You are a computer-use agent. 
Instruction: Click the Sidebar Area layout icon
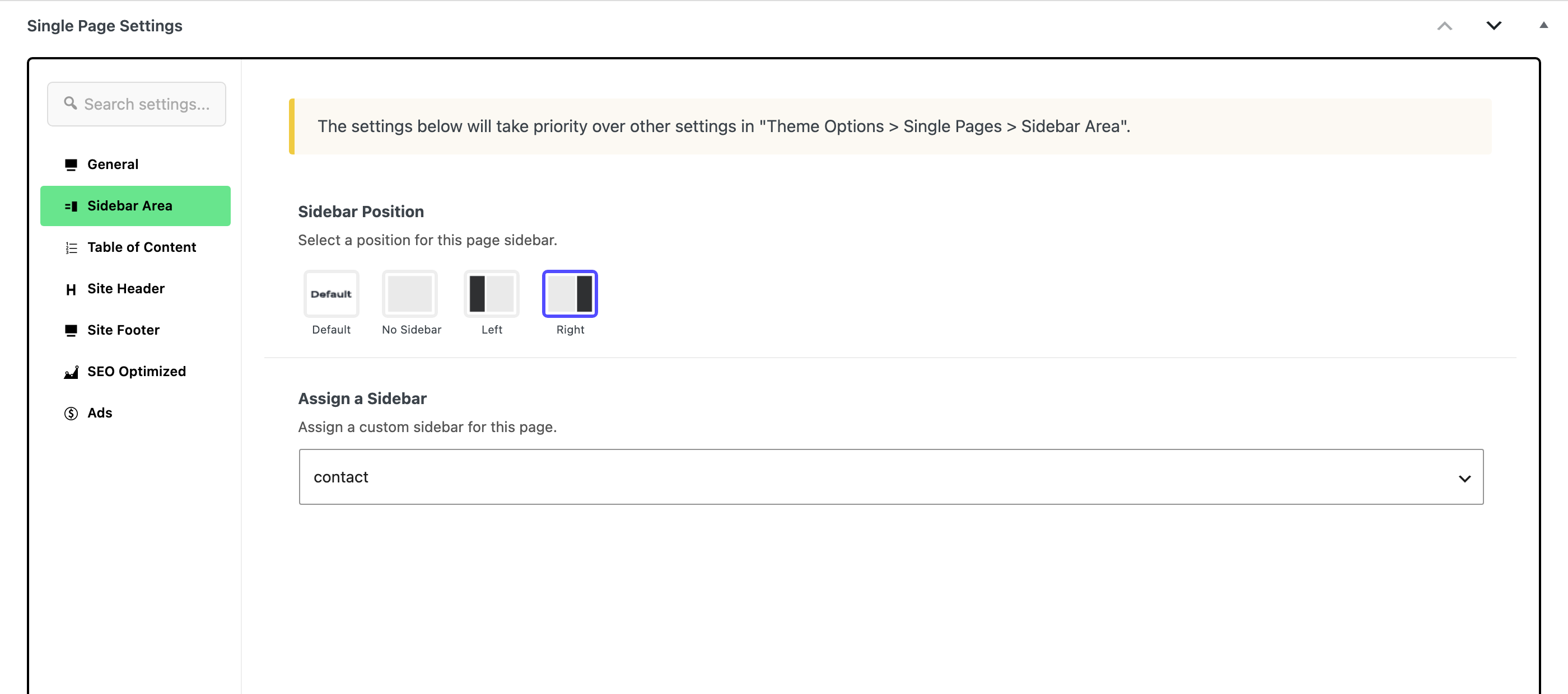point(71,206)
